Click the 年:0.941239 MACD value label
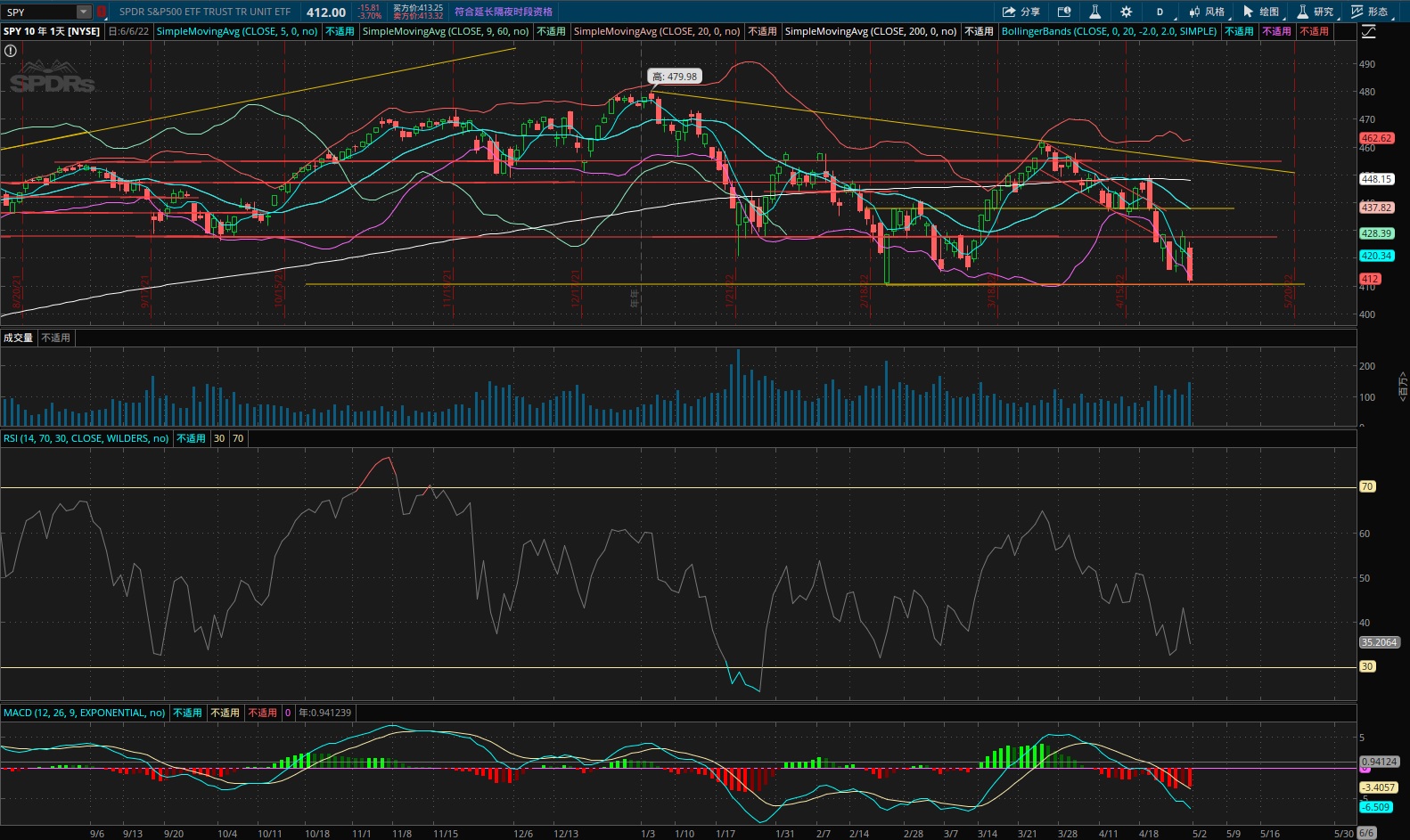This screenshot has height=840, width=1410. click(x=324, y=713)
